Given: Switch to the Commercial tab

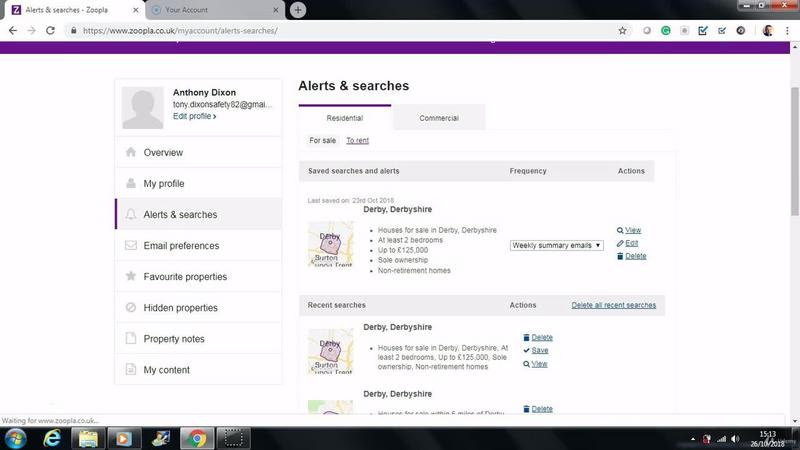Looking at the screenshot, I should pyautogui.click(x=439, y=118).
